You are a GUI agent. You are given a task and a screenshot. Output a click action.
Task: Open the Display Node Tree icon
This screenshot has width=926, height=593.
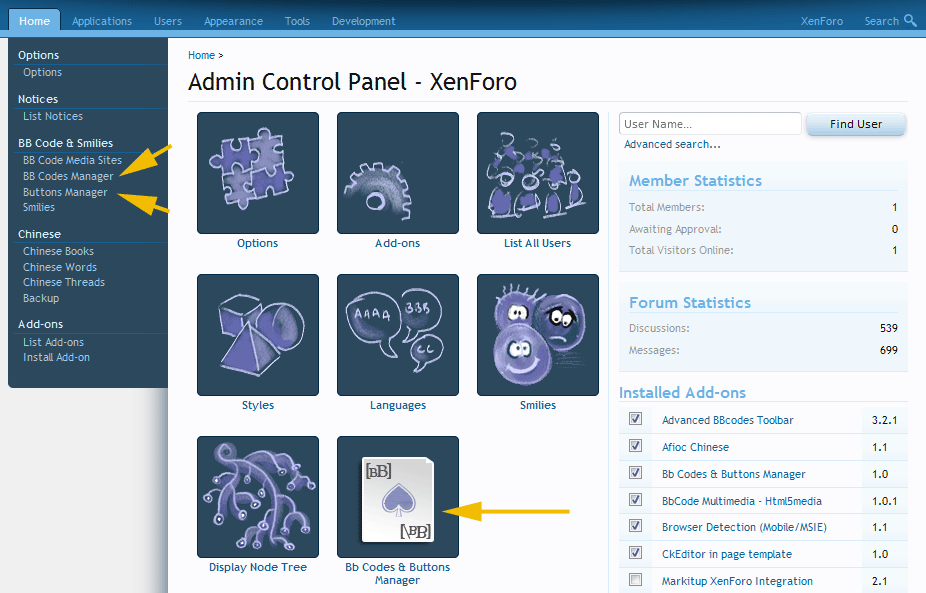click(258, 497)
